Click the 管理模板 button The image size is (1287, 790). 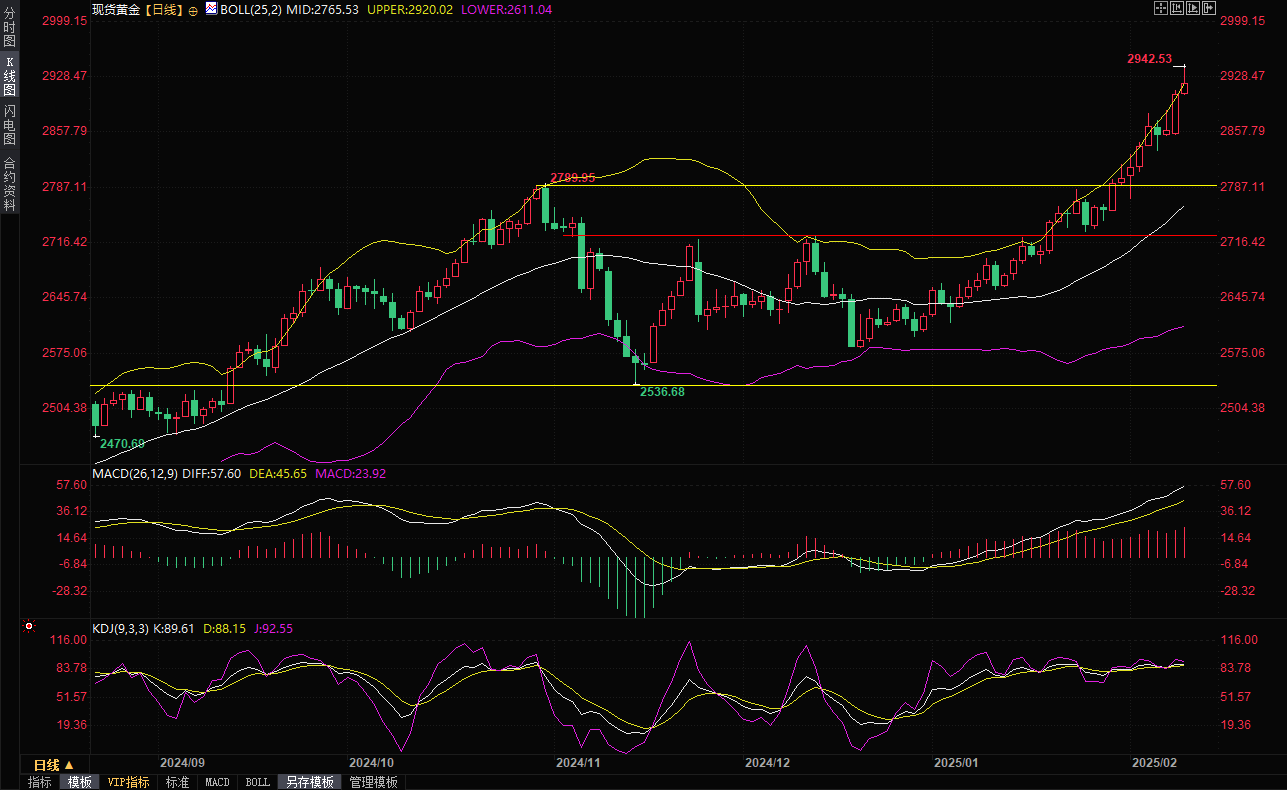pyautogui.click(x=373, y=782)
